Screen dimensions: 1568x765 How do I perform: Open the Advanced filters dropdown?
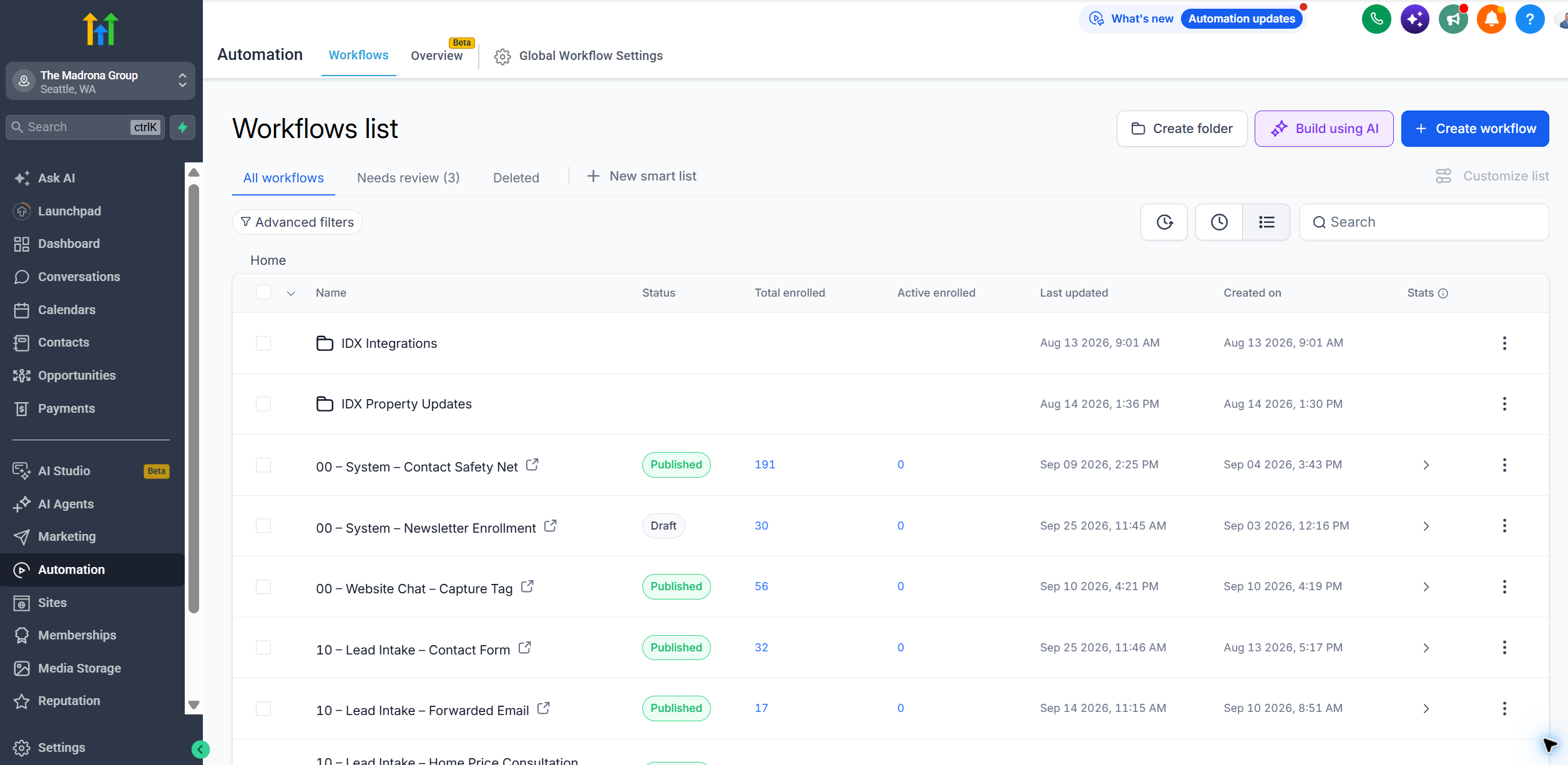coord(297,222)
